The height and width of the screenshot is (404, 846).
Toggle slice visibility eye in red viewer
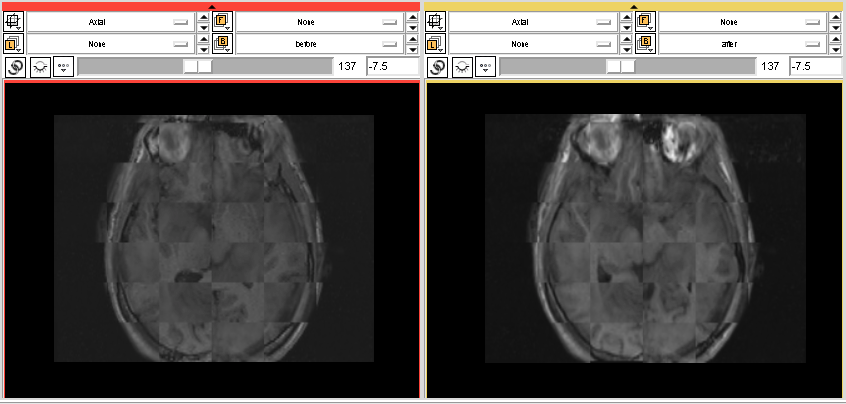pos(40,66)
